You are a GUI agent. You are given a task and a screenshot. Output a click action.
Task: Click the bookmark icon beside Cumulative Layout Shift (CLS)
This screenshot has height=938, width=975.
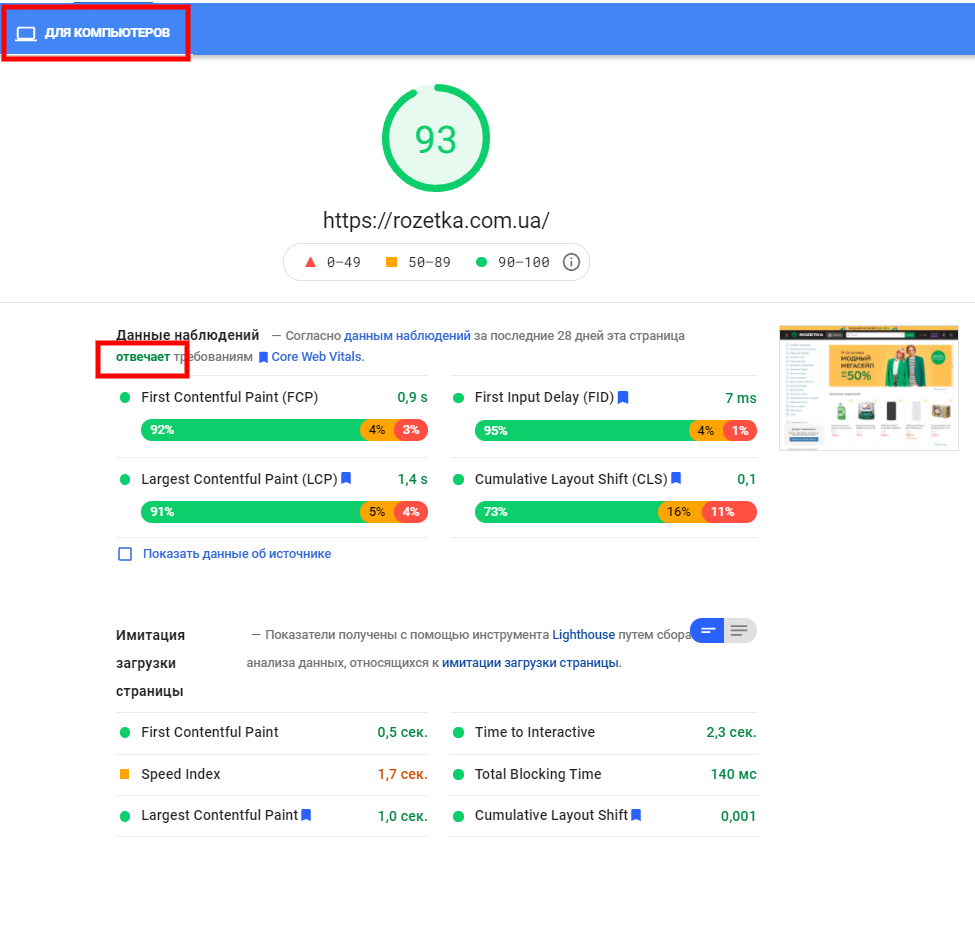tap(676, 479)
